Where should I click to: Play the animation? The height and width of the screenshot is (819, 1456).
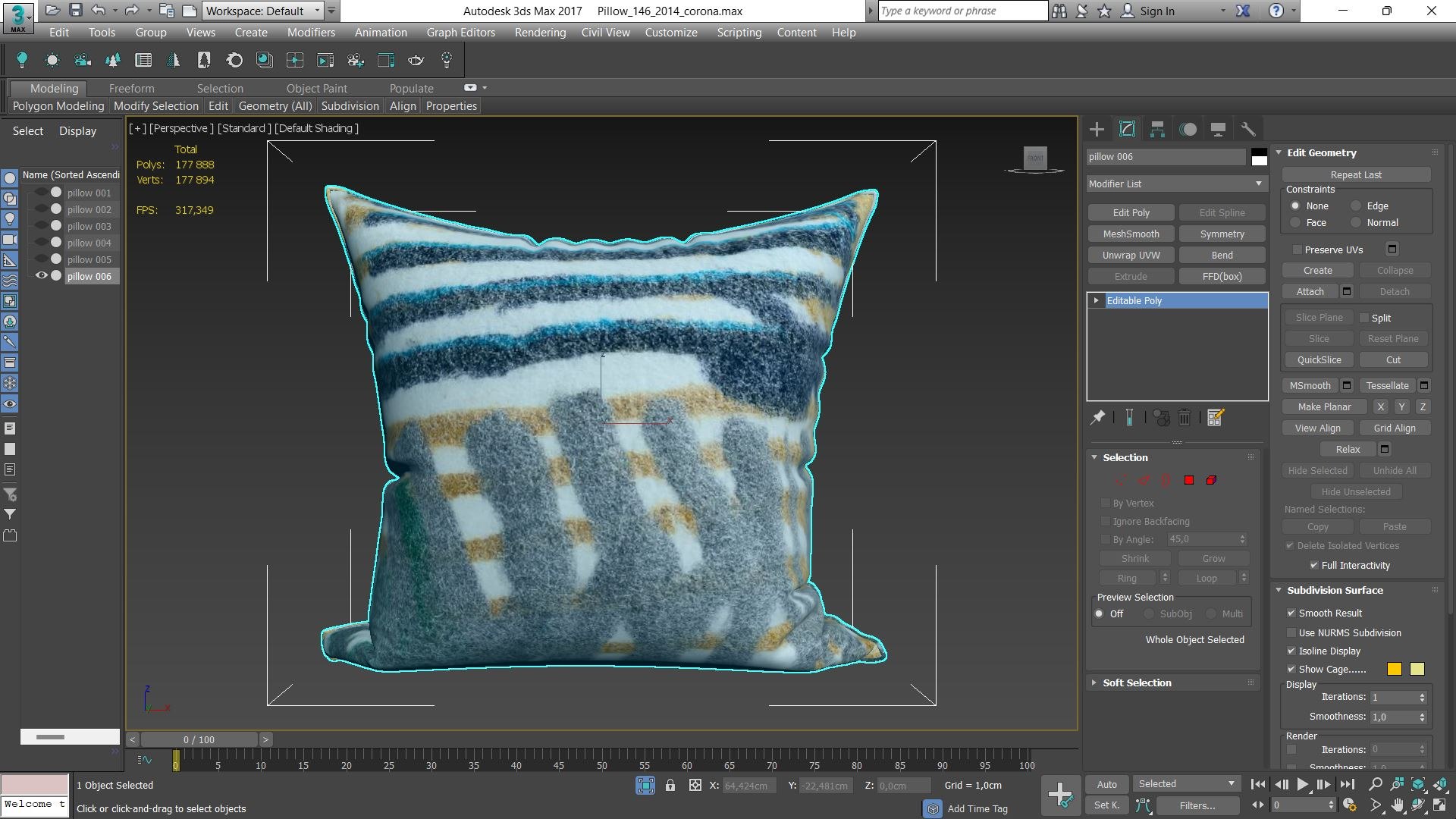point(1302,785)
